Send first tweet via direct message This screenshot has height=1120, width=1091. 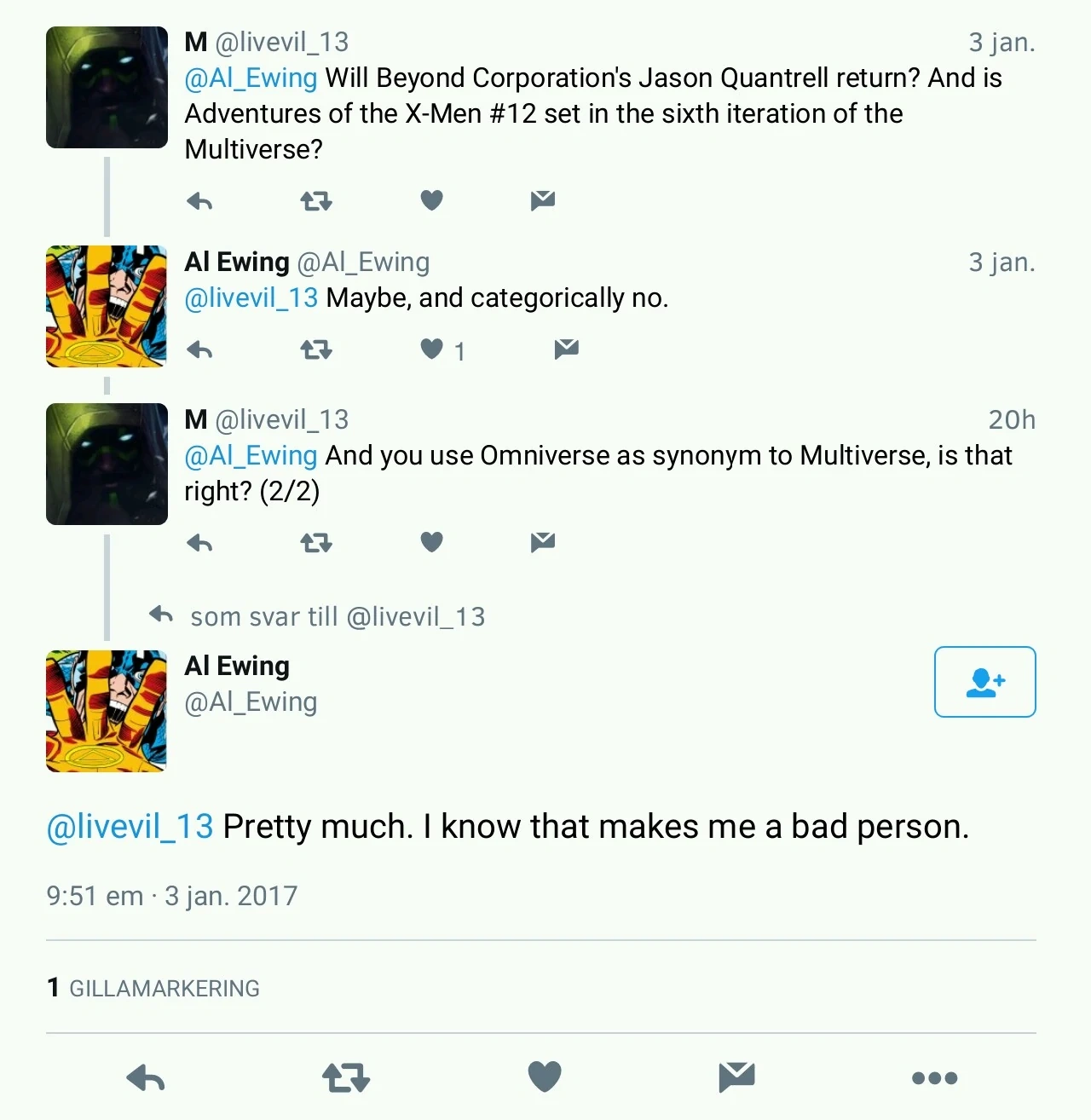[x=542, y=200]
